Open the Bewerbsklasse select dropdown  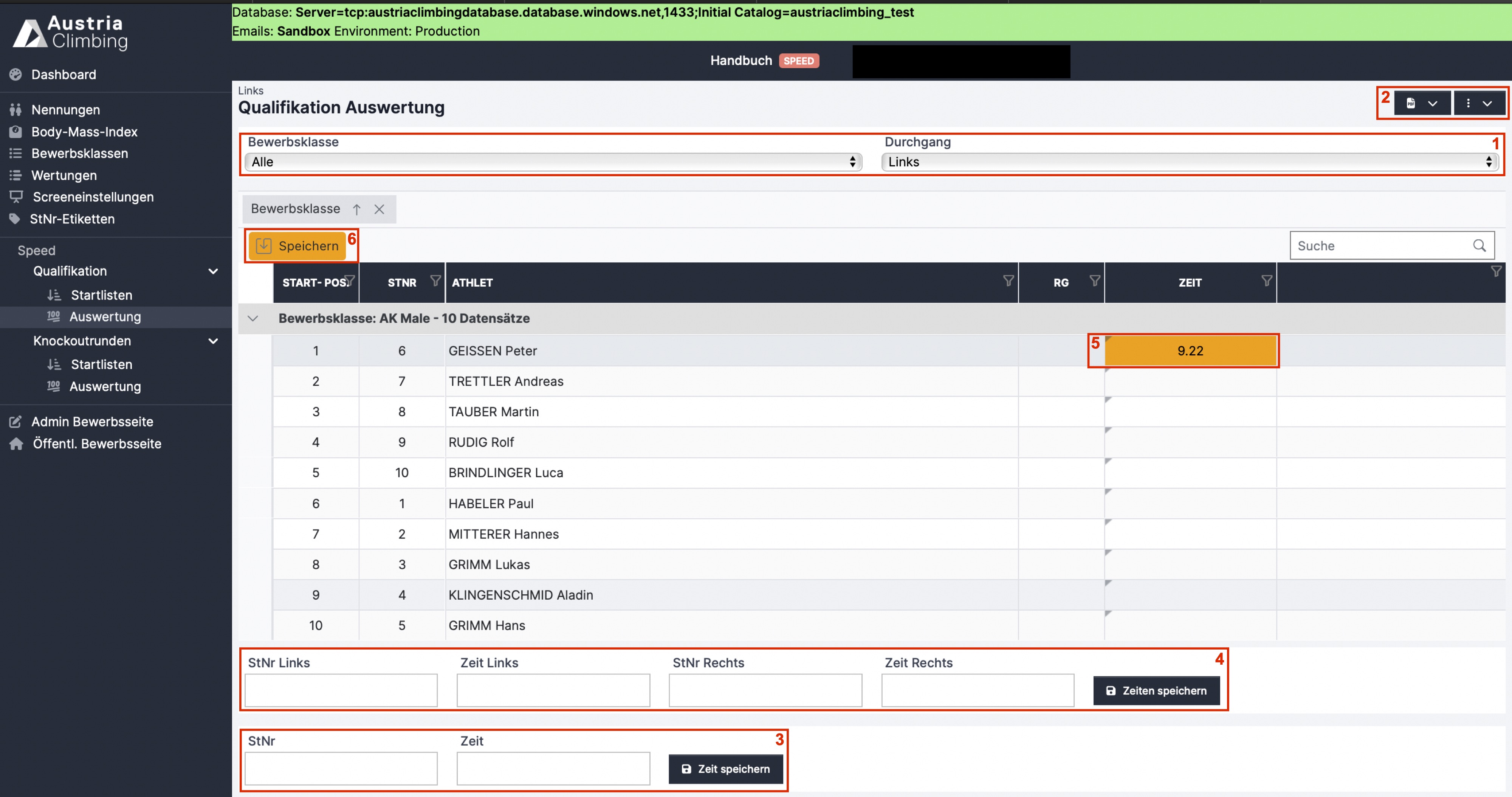(553, 162)
